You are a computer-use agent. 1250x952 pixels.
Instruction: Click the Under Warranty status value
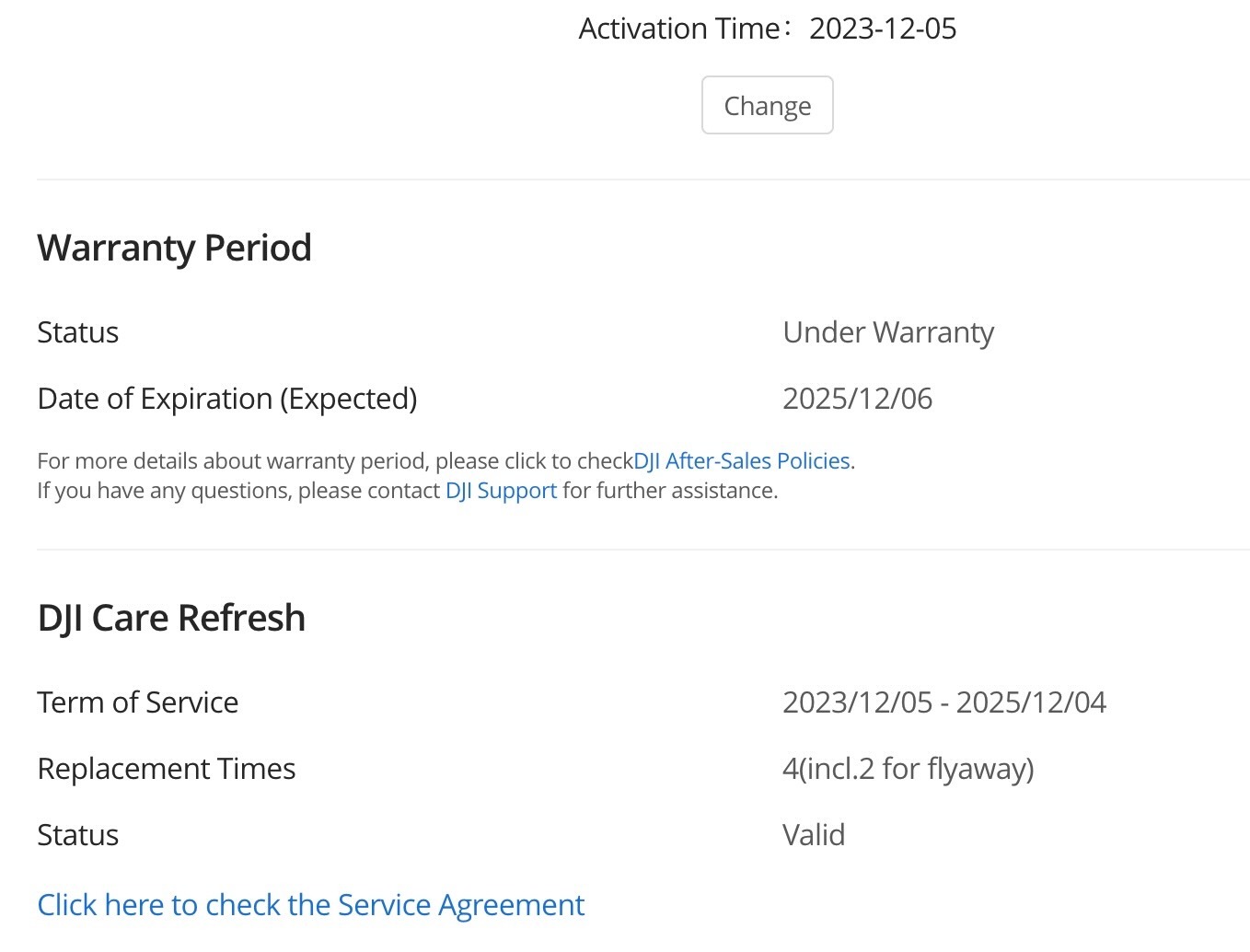(x=888, y=332)
